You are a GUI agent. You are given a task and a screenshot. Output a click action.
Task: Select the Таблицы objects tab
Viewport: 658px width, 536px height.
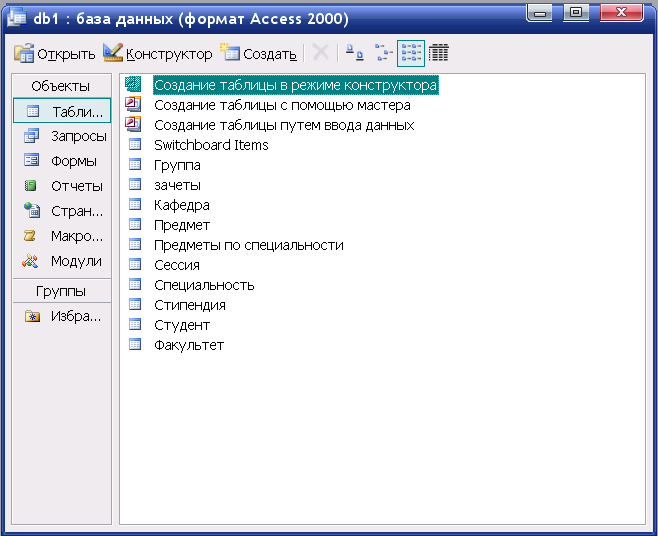coord(62,111)
